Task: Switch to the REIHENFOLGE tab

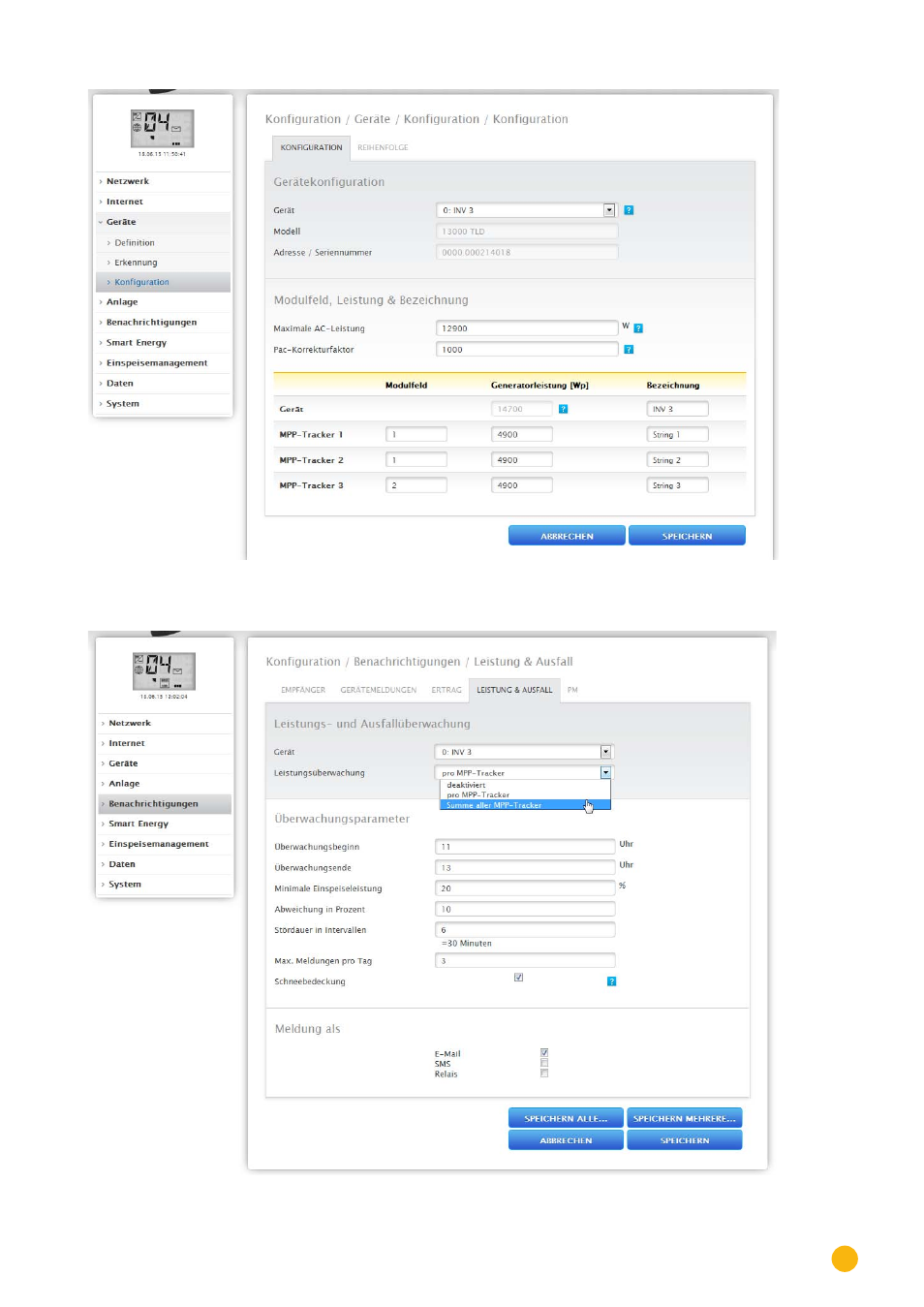Action: tap(383, 148)
